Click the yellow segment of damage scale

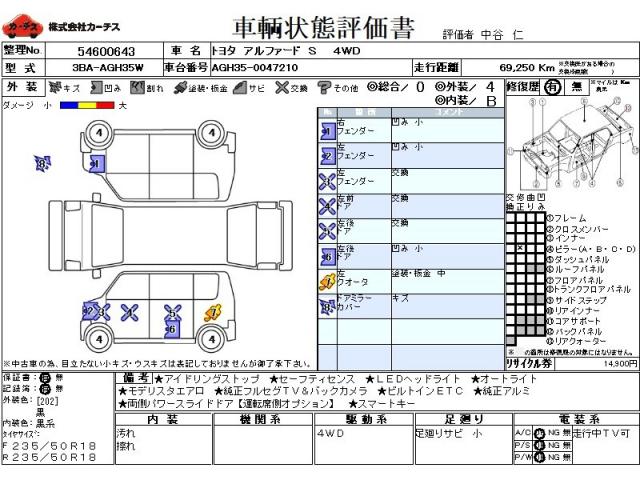(x=87, y=105)
